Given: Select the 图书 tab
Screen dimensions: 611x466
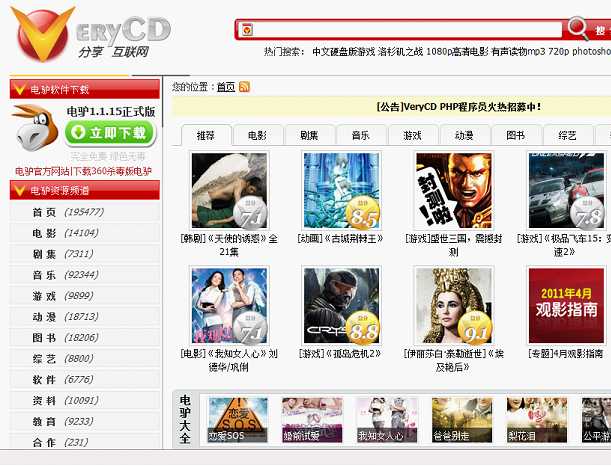Looking at the screenshot, I should pyautogui.click(x=516, y=135).
